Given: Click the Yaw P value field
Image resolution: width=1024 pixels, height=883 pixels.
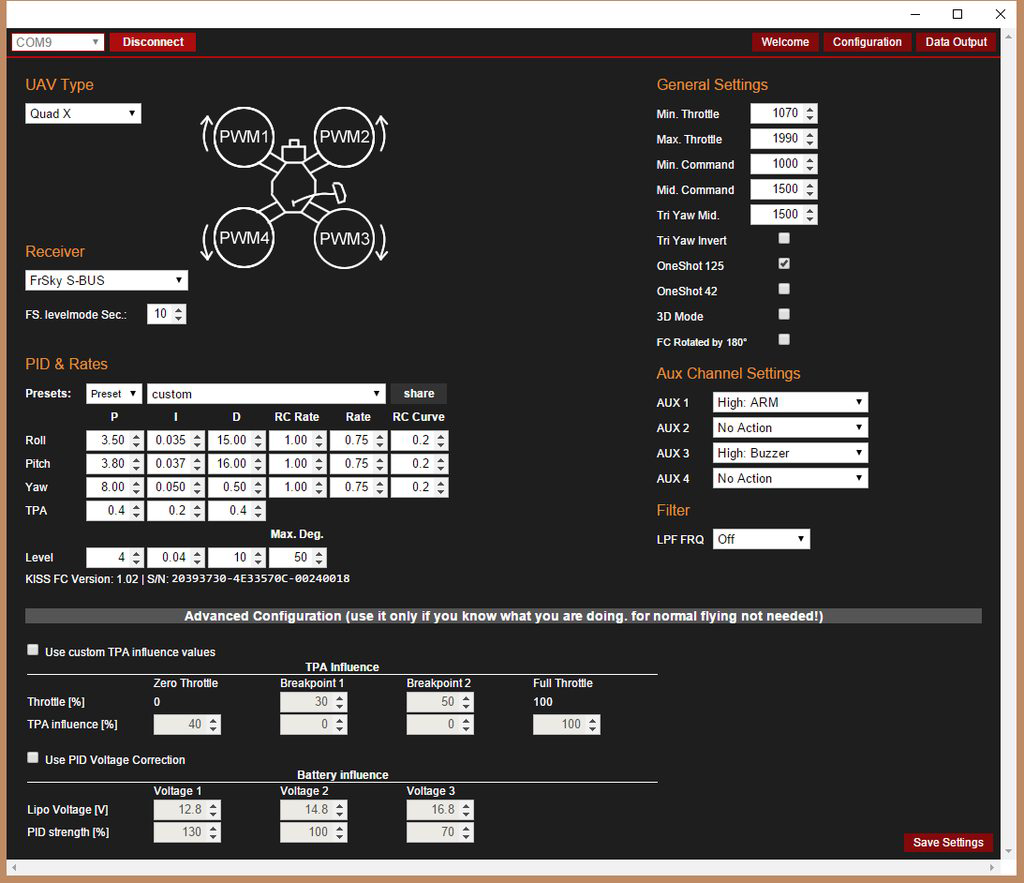Looking at the screenshot, I should click(114, 488).
